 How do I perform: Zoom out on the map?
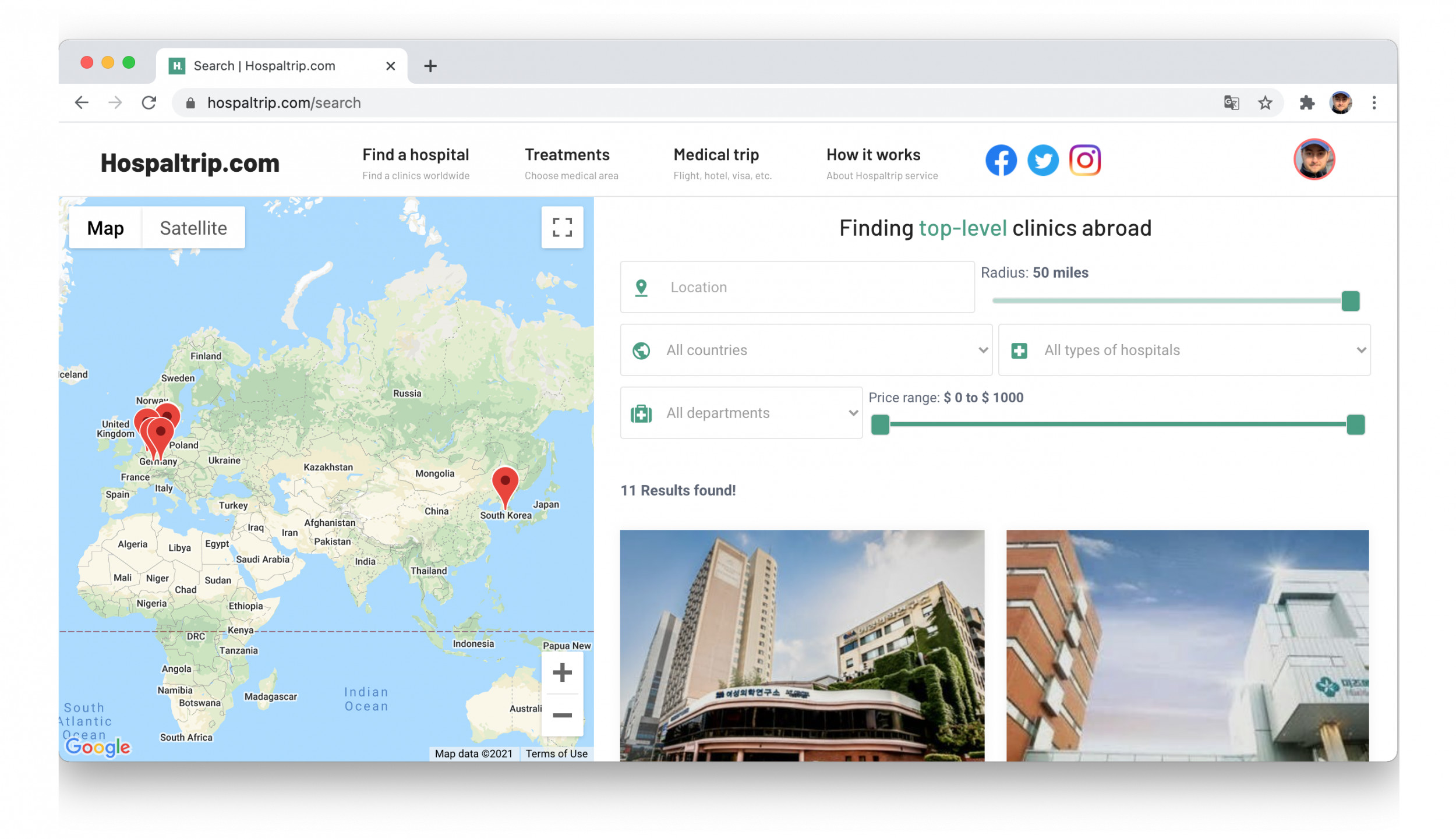click(x=561, y=715)
